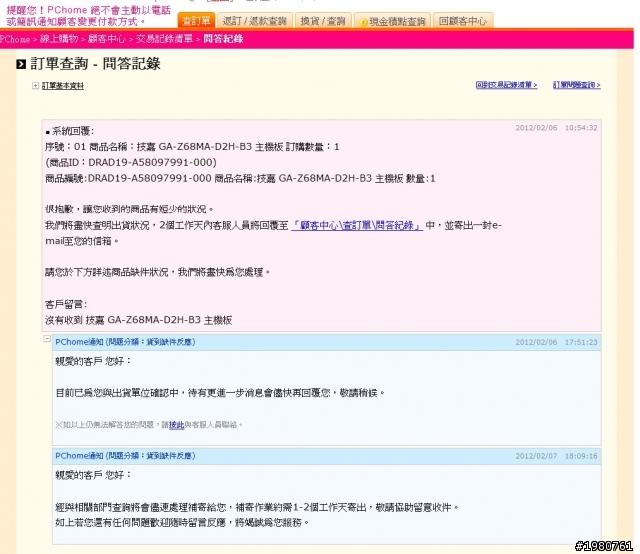Open 交易記錄清單 breadcrumb link
This screenshot has width=640, height=554.
[x=164, y=39]
